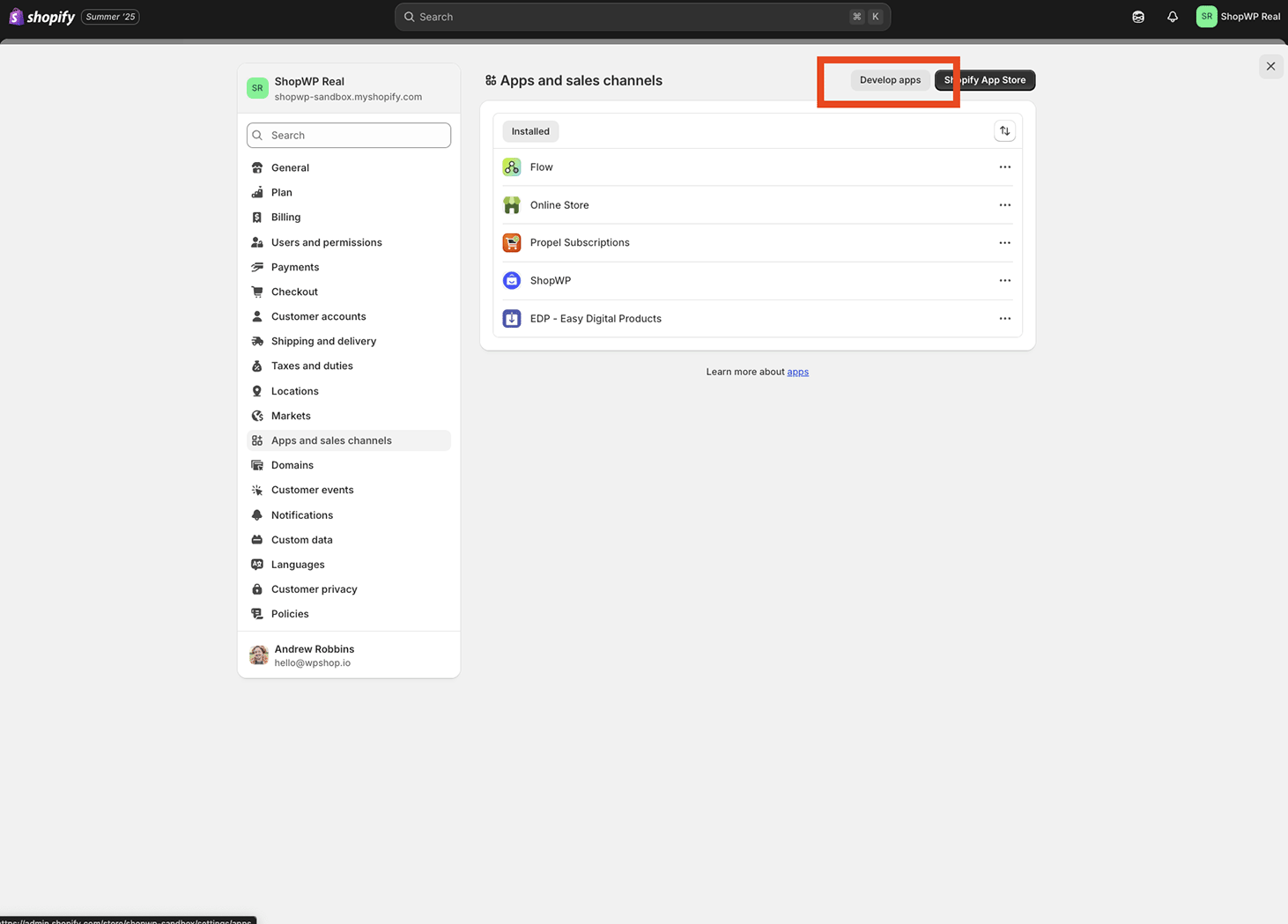The width and height of the screenshot is (1288, 924).
Task: Go to Notifications settings
Action: point(349,515)
